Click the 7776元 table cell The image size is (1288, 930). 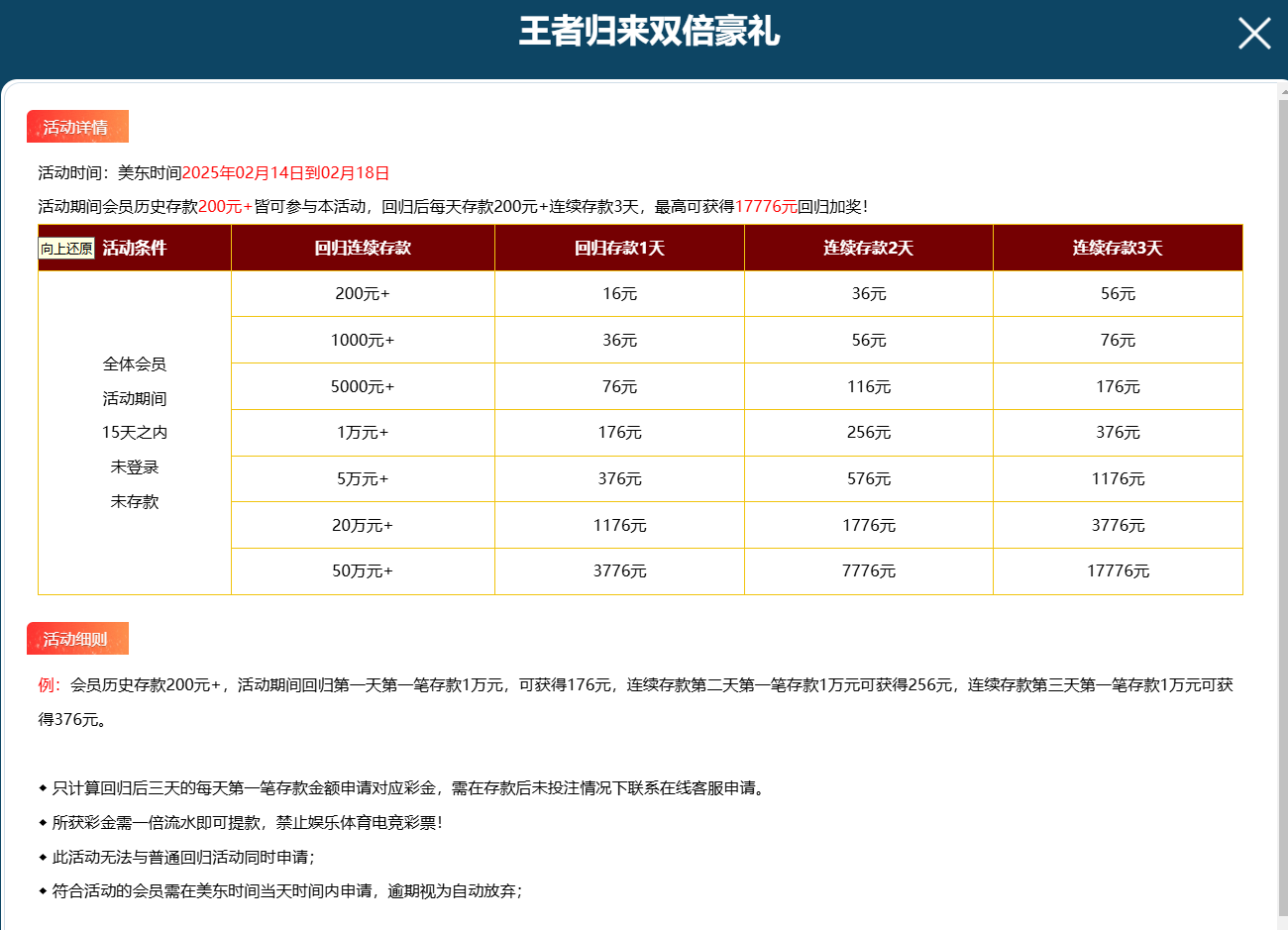(x=869, y=571)
